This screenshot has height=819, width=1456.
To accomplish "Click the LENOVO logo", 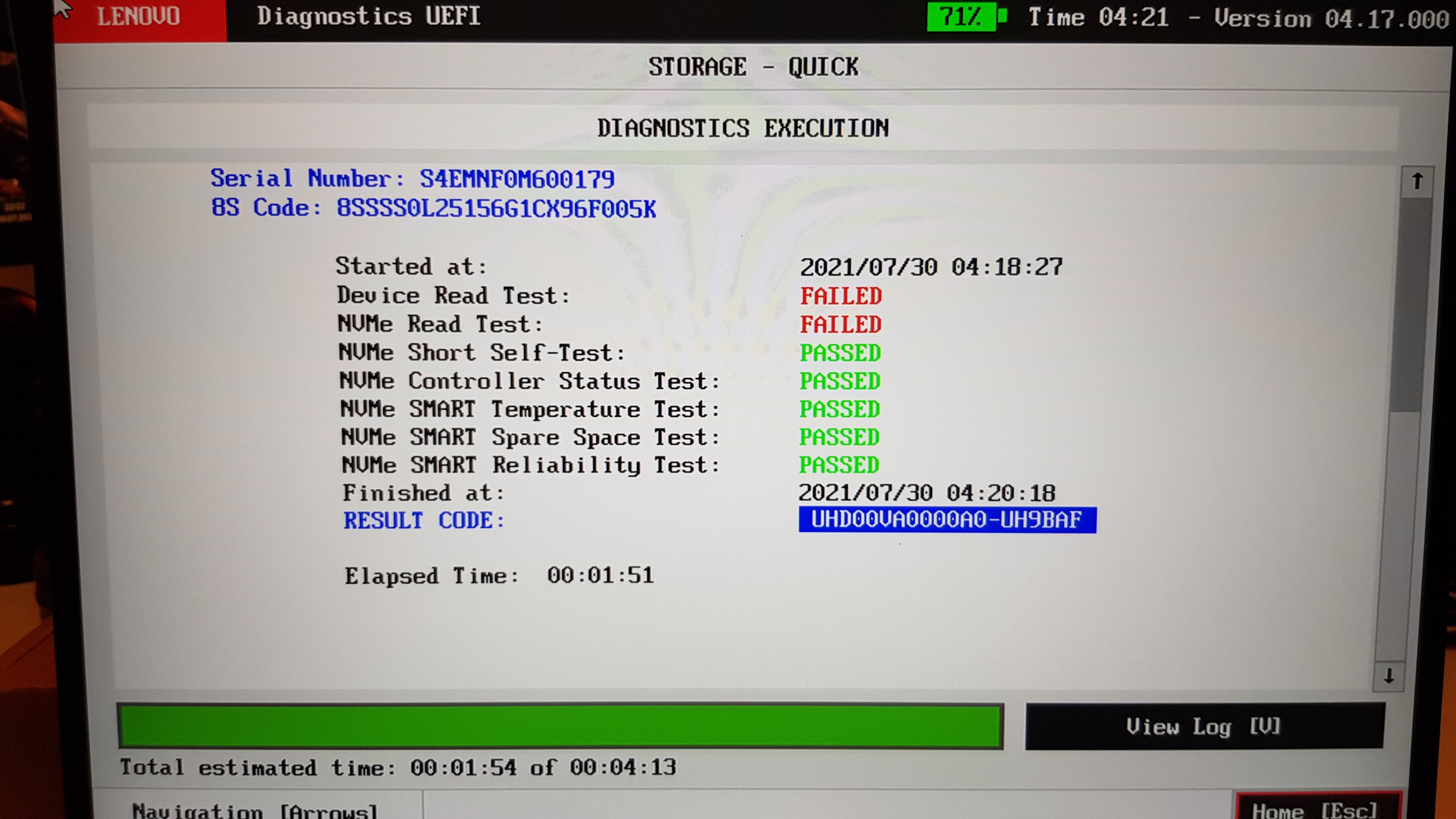I will point(139,17).
